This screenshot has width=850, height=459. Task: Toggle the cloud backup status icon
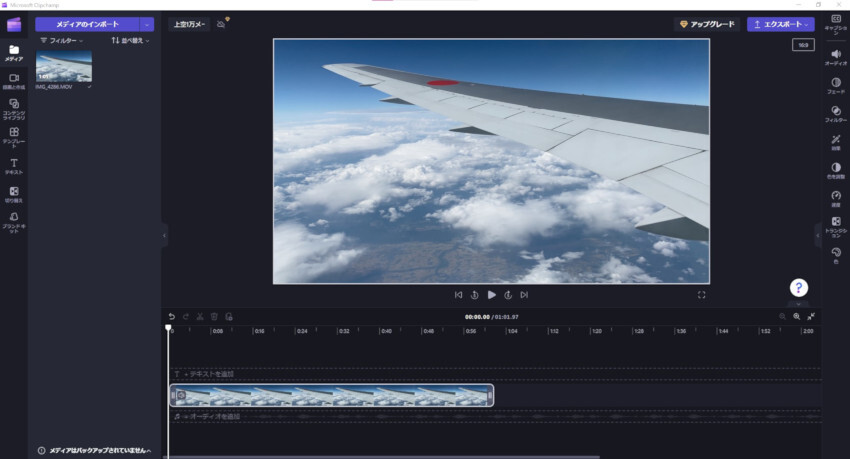point(222,24)
